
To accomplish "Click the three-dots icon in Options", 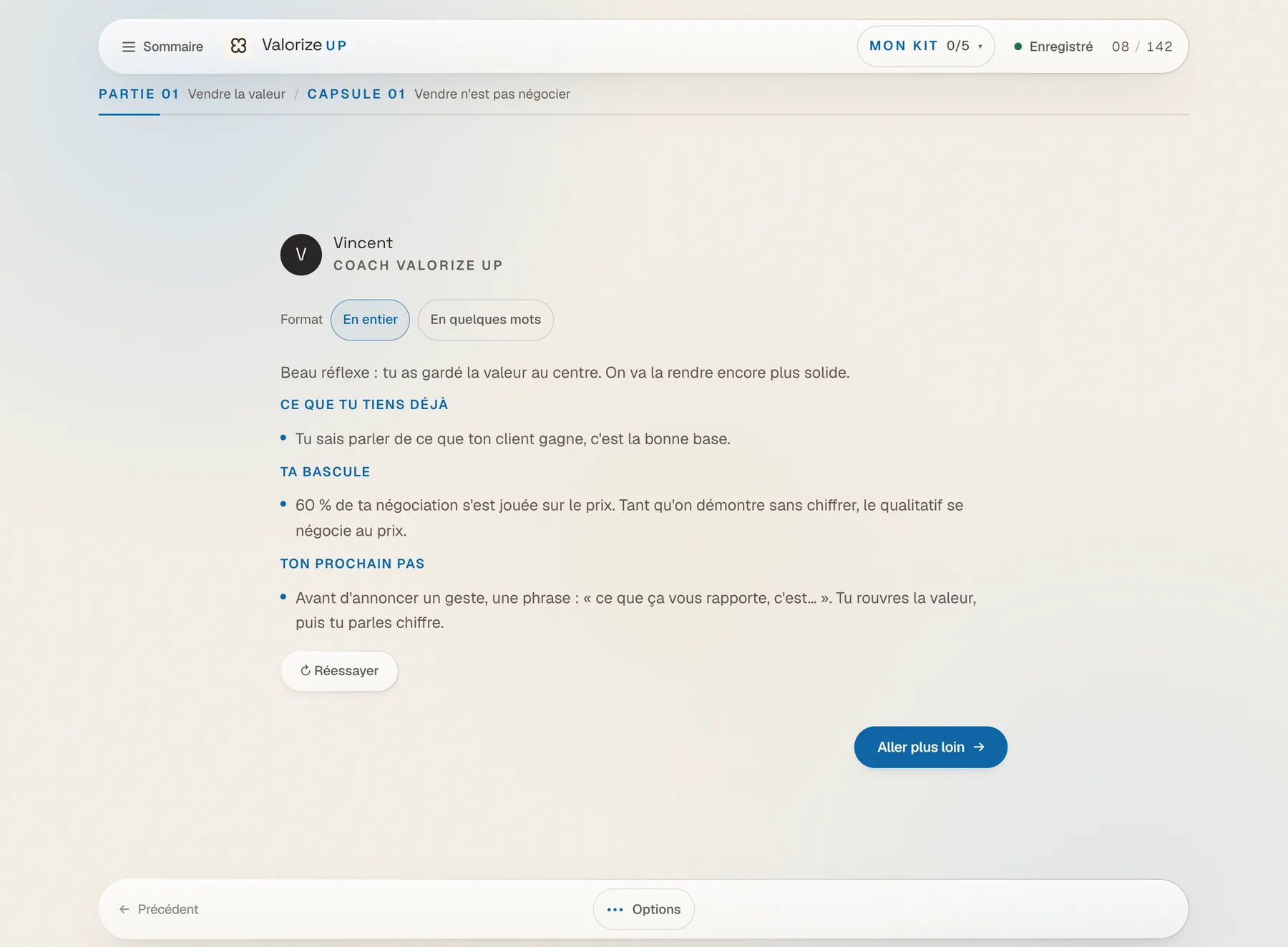I will point(615,910).
